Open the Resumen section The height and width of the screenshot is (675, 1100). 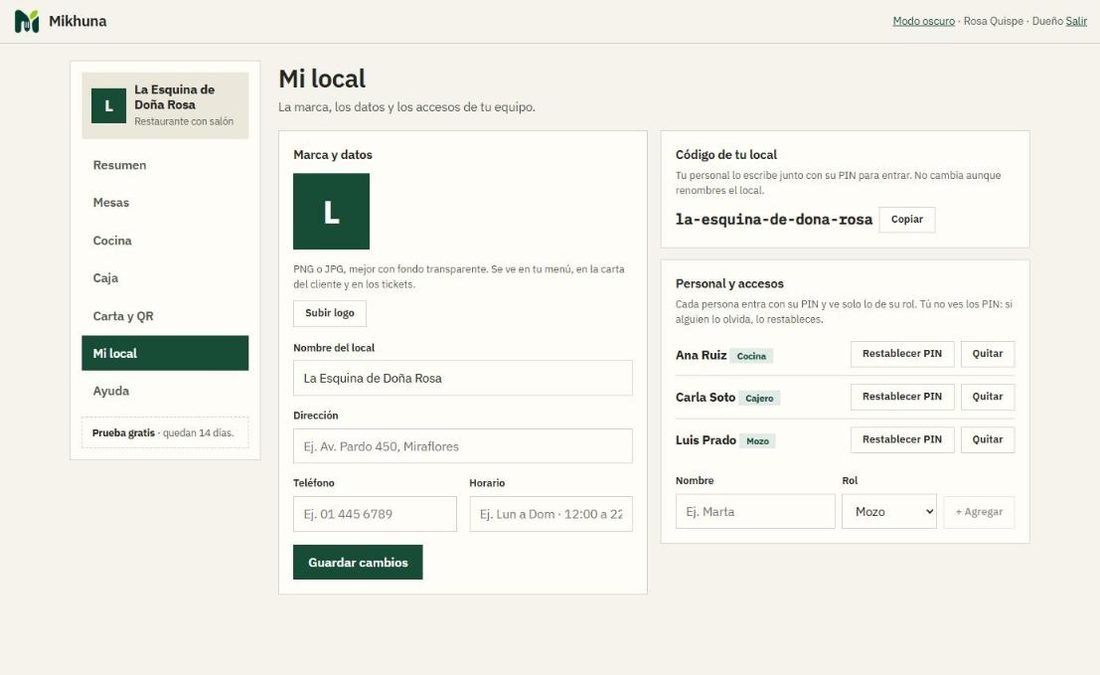[165, 165]
